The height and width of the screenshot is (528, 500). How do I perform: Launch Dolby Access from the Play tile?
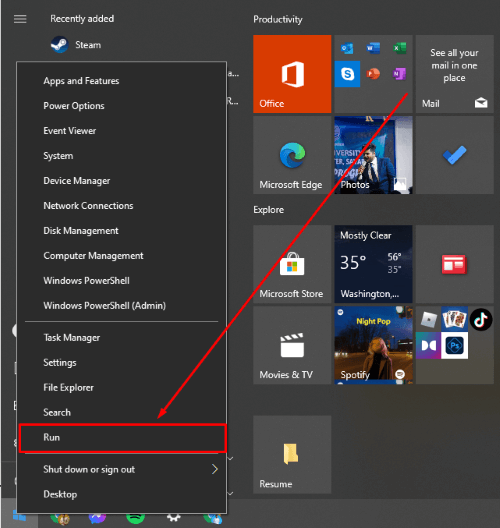(428, 345)
